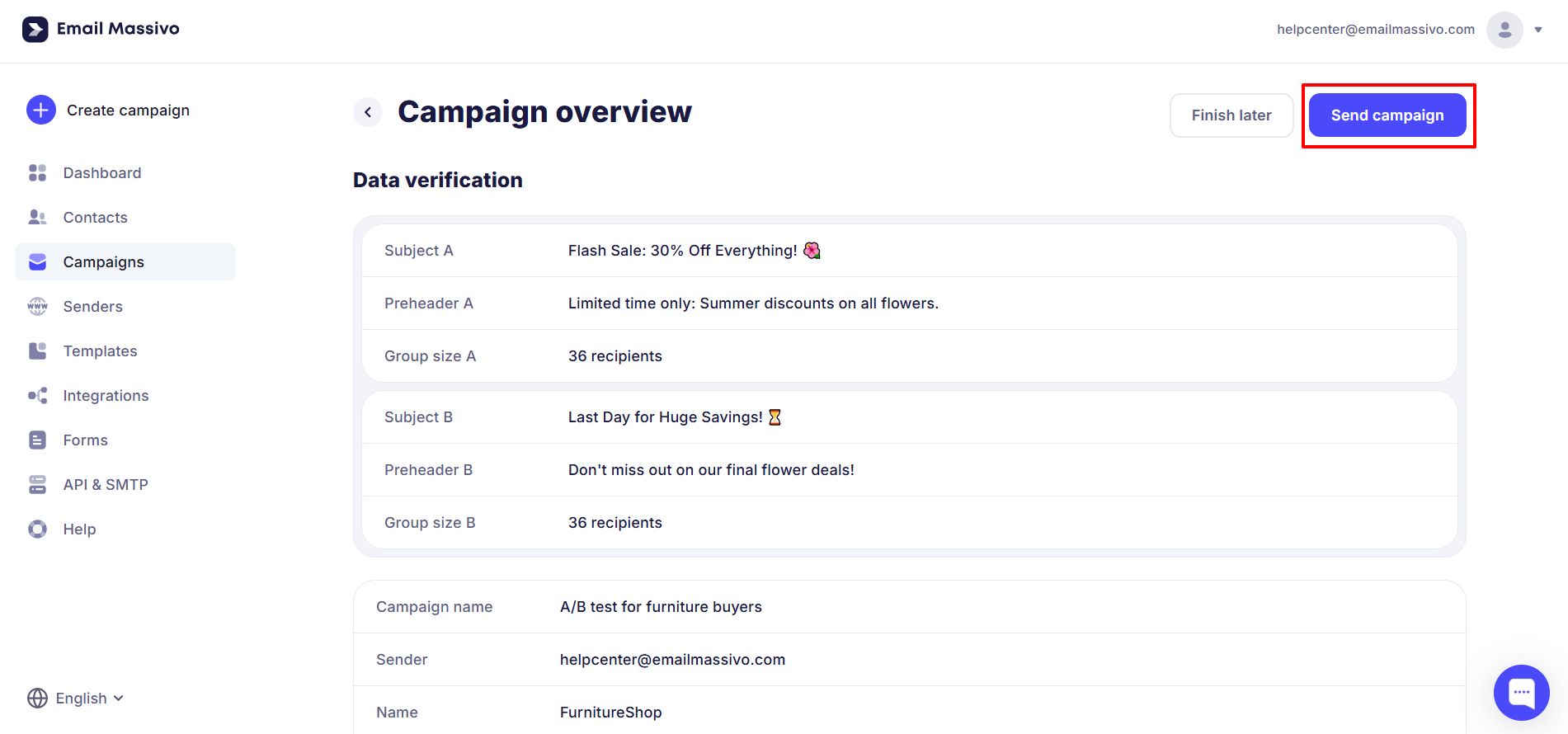Click the Help lifebuoy icon
Image resolution: width=1568 pixels, height=734 pixels.
pyautogui.click(x=38, y=529)
